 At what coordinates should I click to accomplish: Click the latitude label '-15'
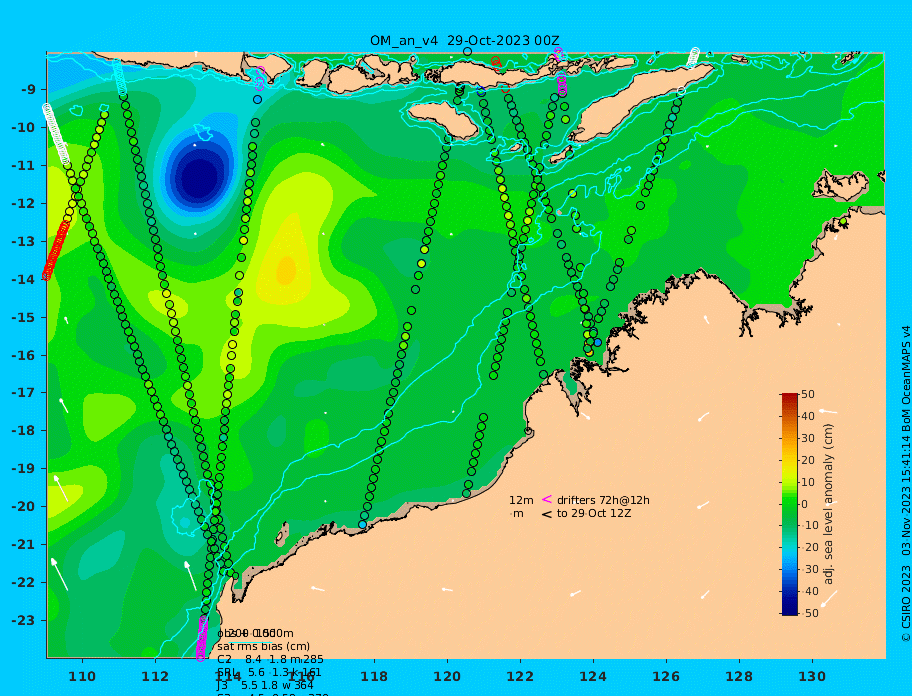pyautogui.click(x=22, y=317)
